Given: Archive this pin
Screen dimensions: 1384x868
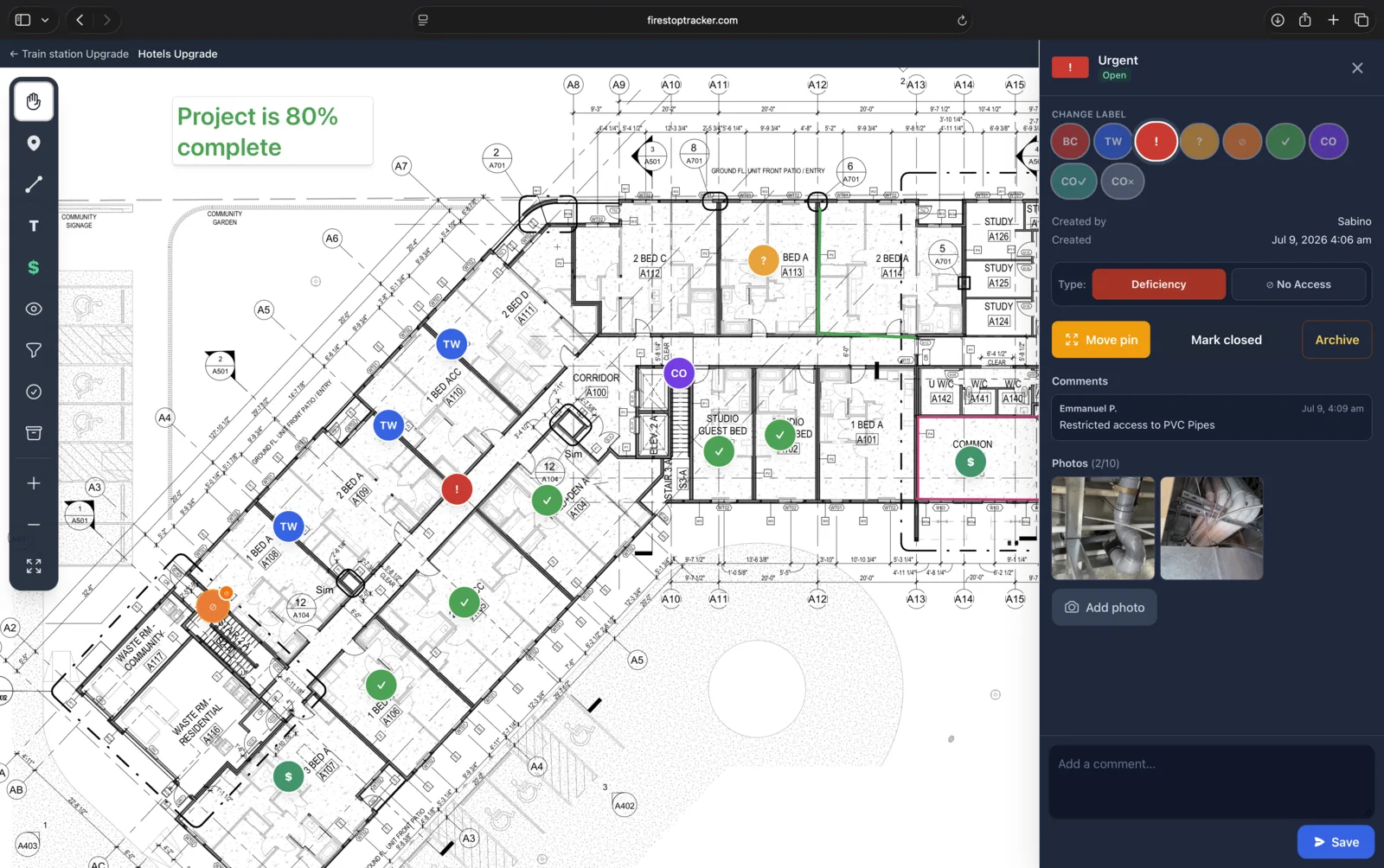Looking at the screenshot, I should pos(1336,340).
